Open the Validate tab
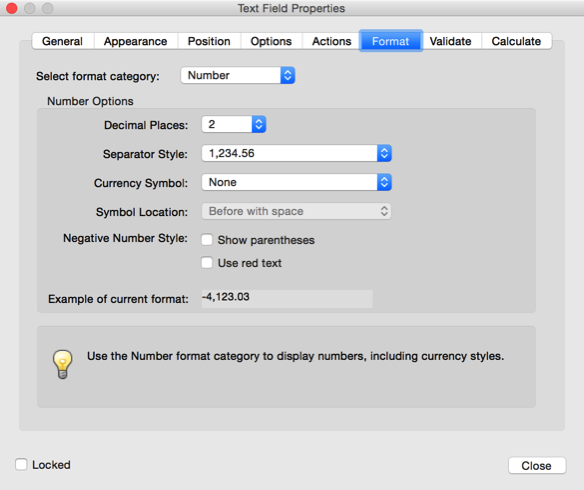Viewport: 584px width, 490px height. tap(451, 41)
